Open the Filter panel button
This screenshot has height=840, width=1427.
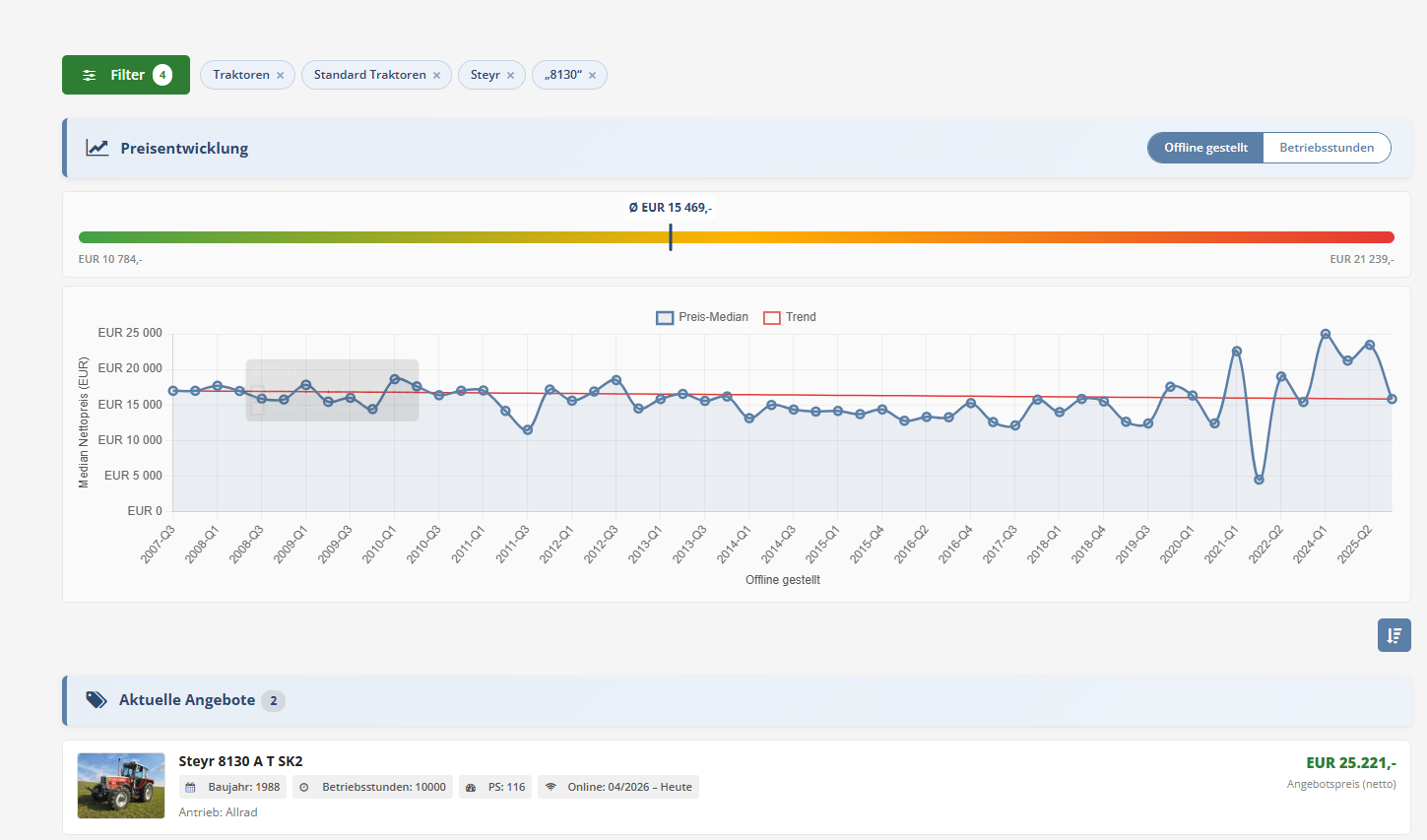coord(126,75)
